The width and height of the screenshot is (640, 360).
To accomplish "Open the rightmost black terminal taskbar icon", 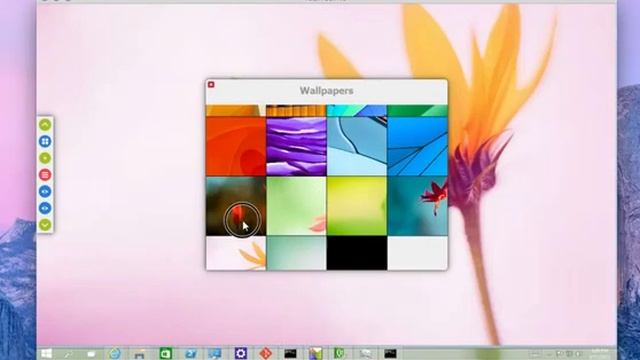I will [390, 353].
